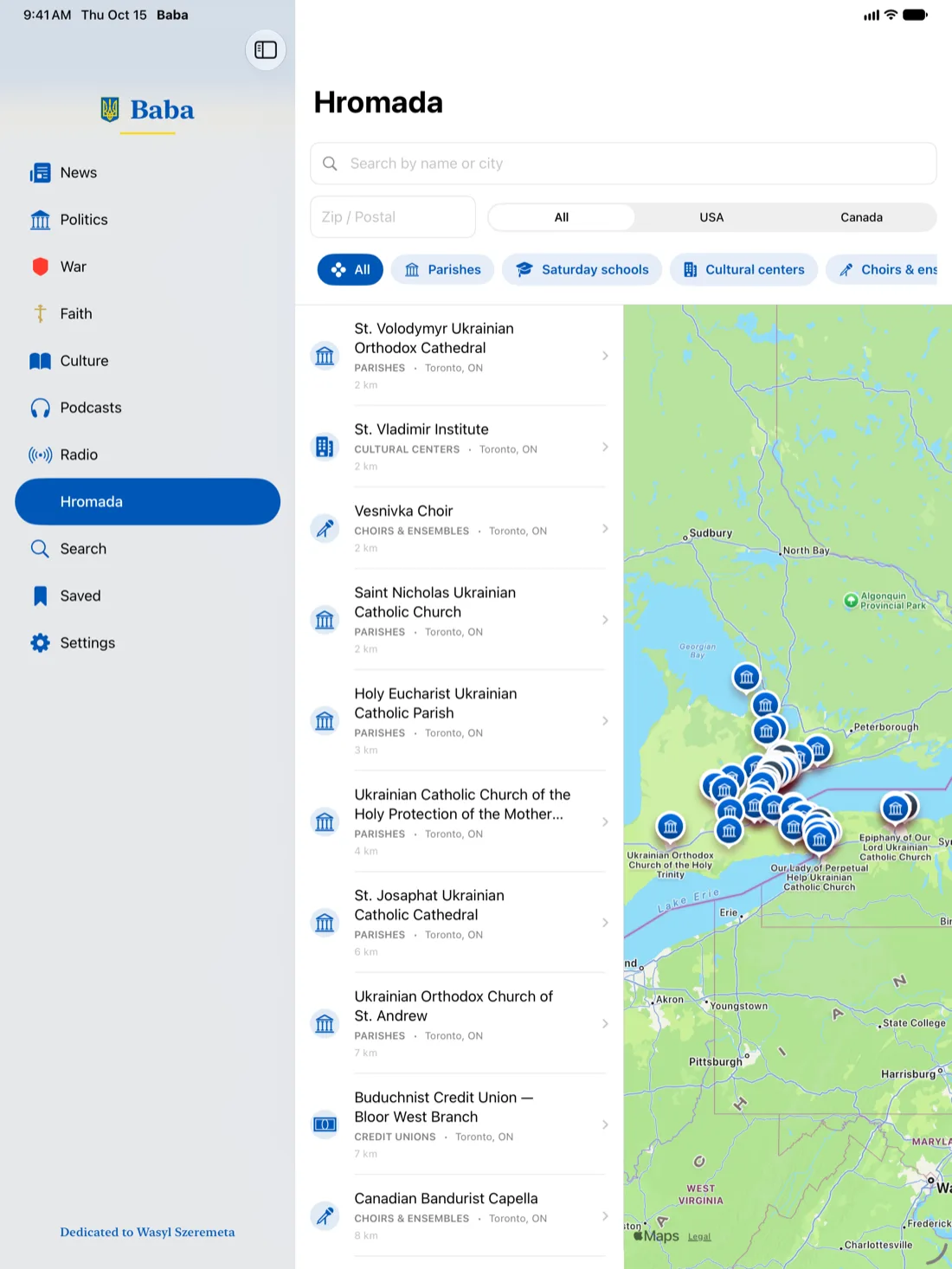Toggle the sidebar with the panel icon

(x=266, y=50)
